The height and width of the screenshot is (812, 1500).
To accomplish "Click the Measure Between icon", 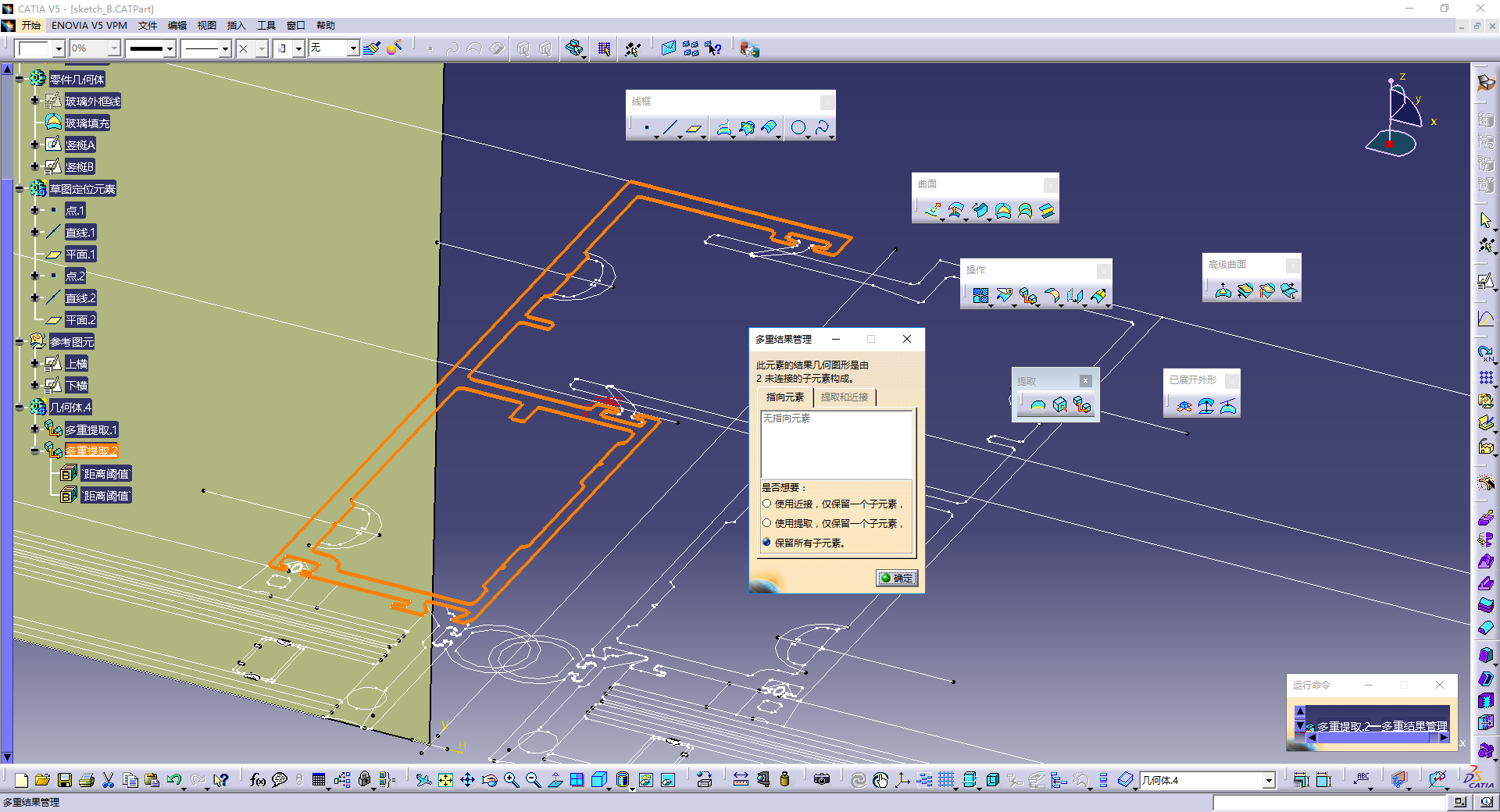I will tap(740, 780).
